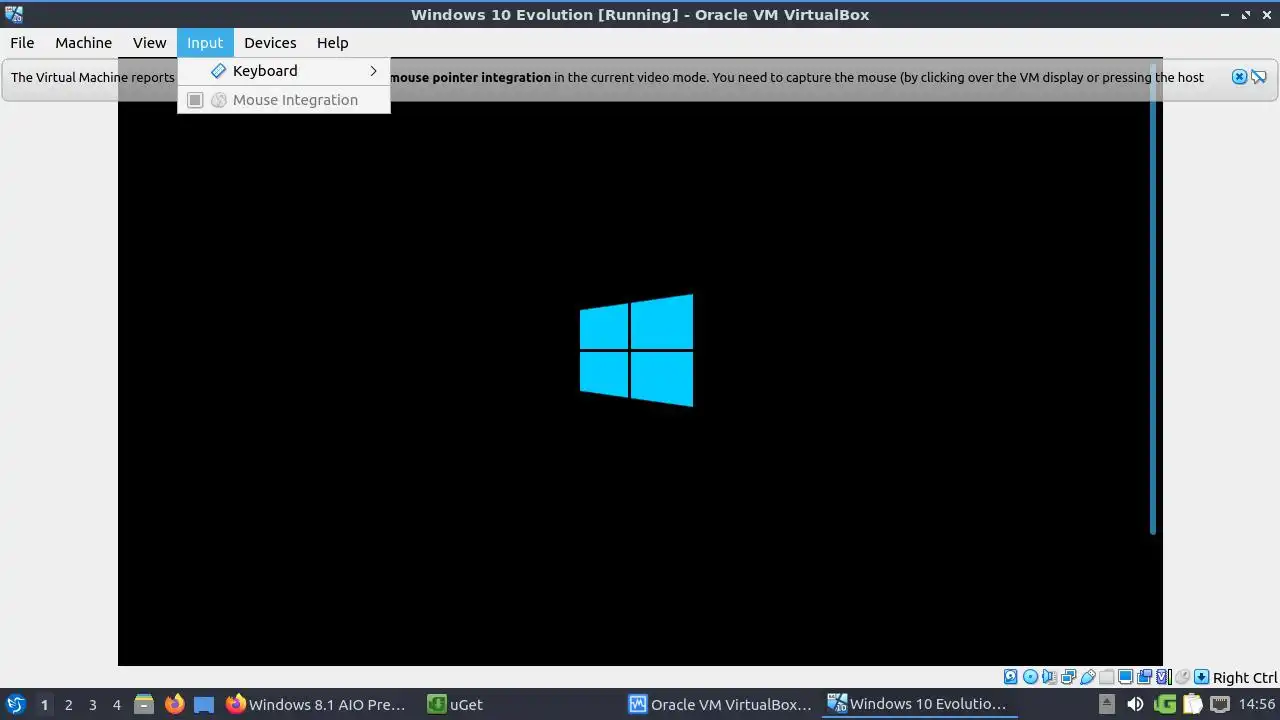
Task: Switch to the uGet taskbar window
Action: (x=455, y=705)
